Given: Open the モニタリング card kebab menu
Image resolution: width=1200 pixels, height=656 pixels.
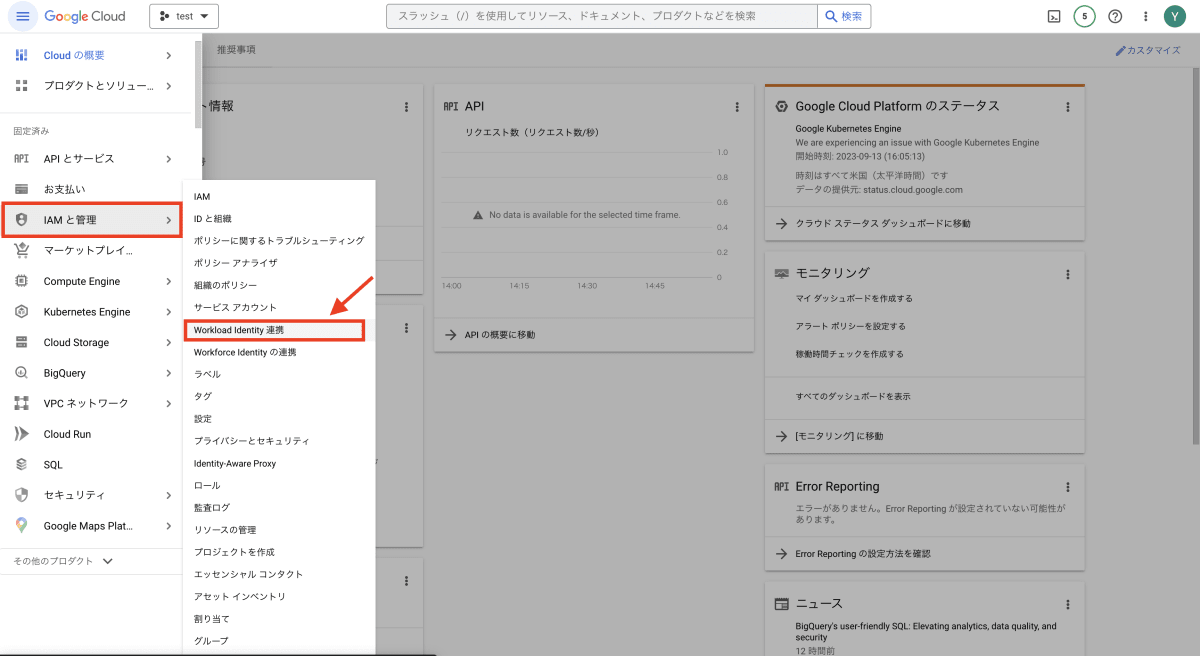Looking at the screenshot, I should (1067, 273).
